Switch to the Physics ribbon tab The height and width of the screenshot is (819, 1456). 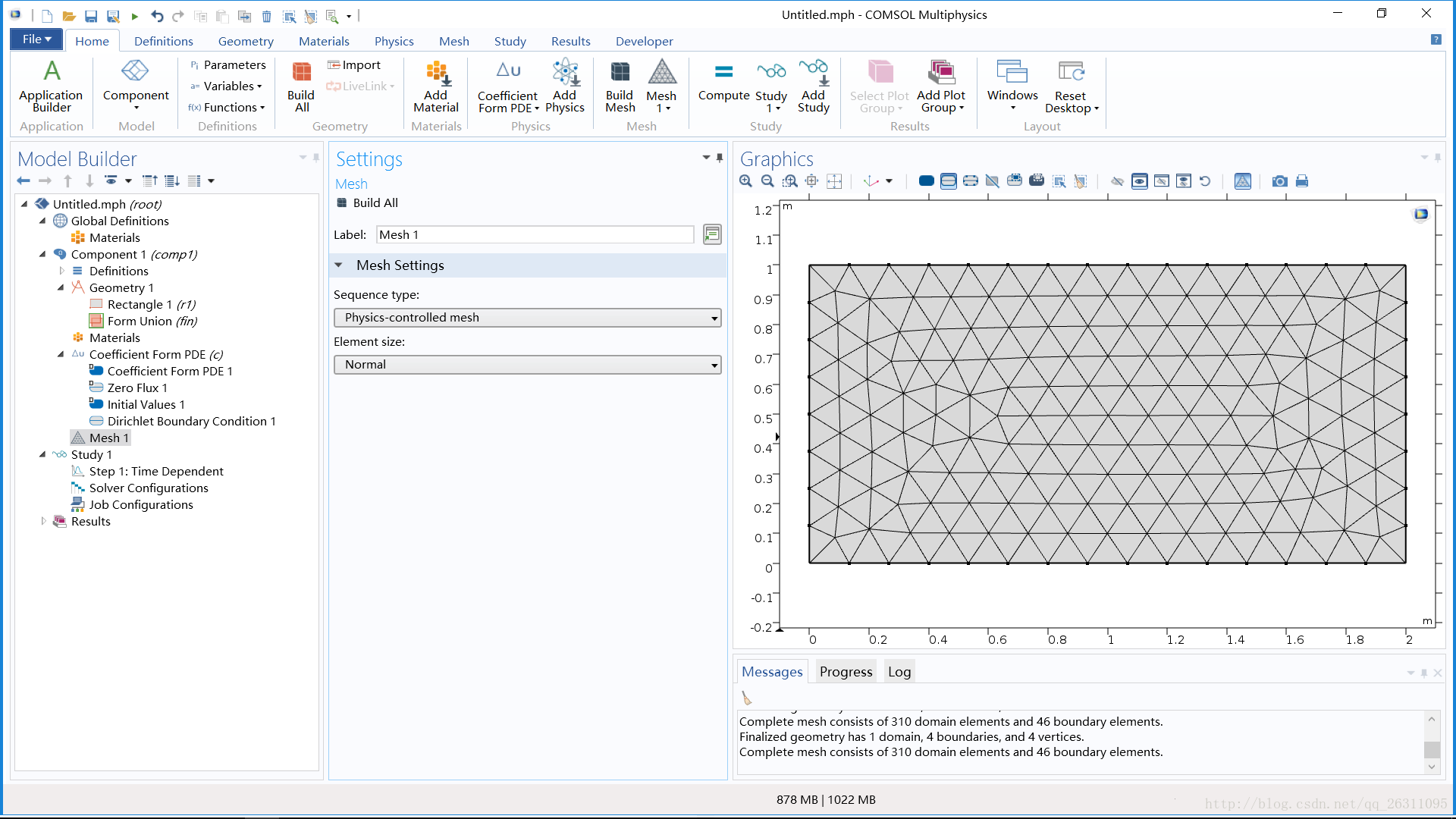click(394, 41)
